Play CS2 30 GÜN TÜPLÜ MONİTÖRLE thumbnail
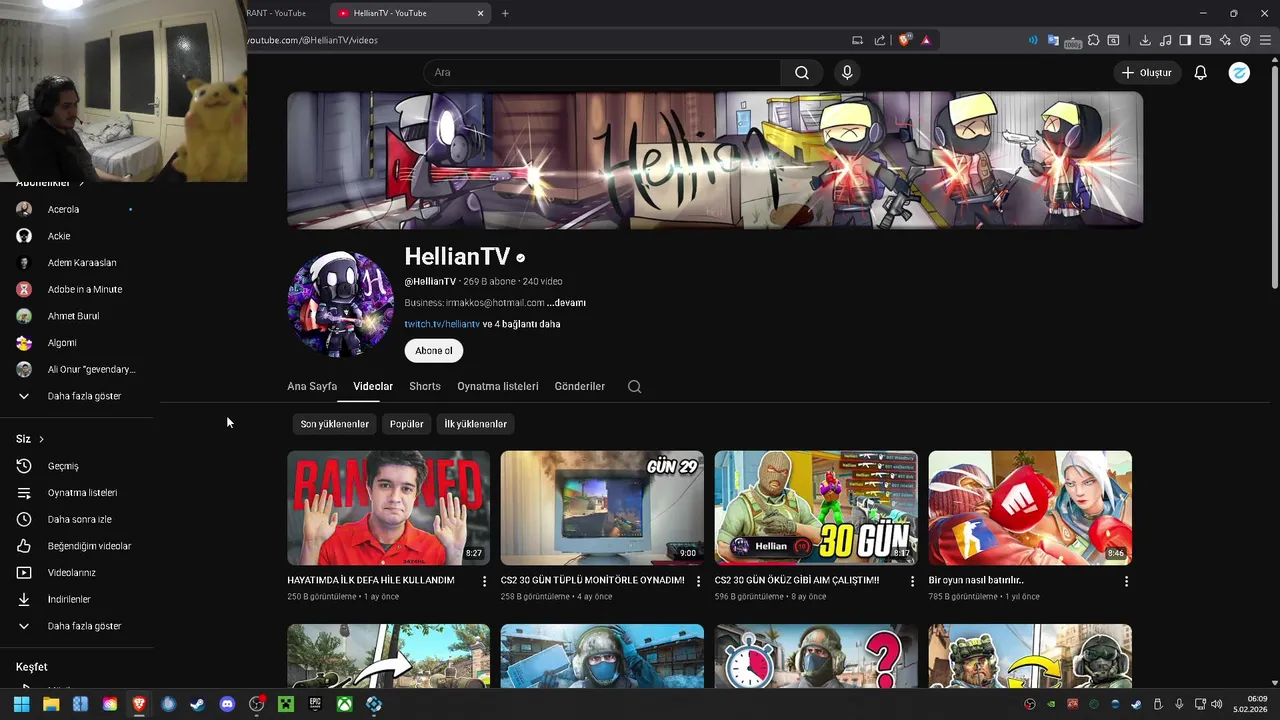This screenshot has width=1280, height=720. pyautogui.click(x=602, y=508)
